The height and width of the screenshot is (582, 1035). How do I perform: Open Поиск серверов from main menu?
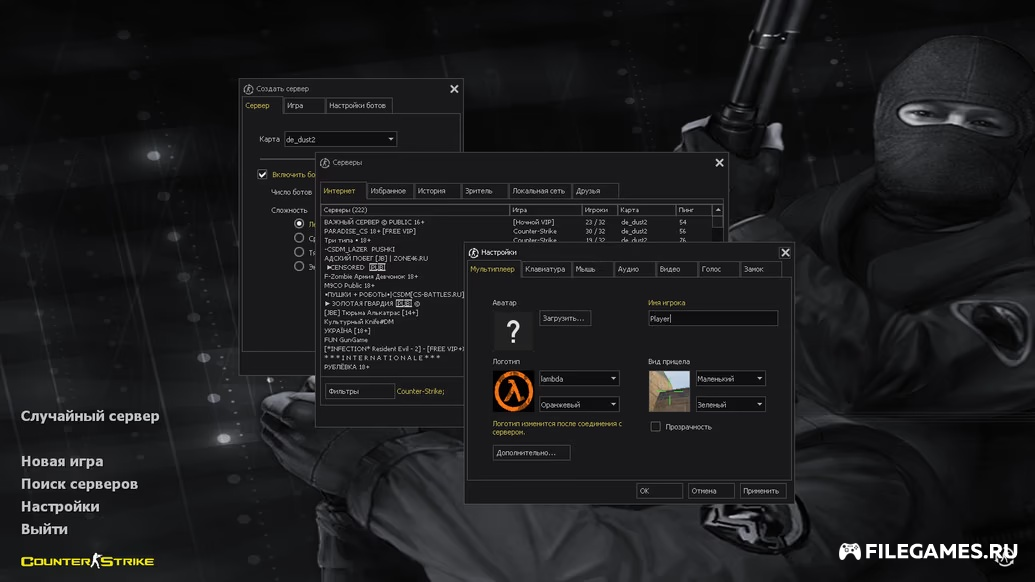79,484
